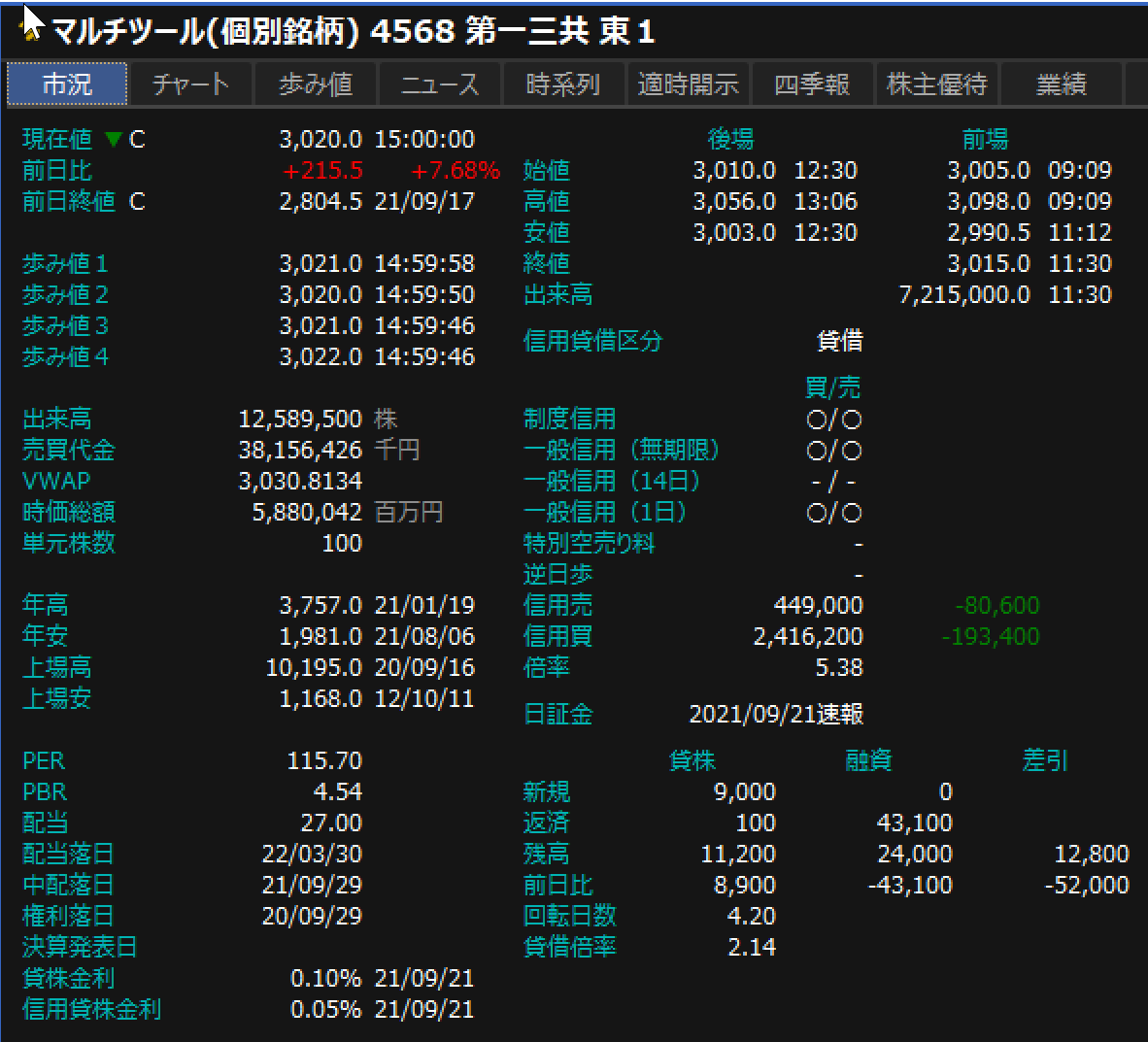Image resolution: width=1148 pixels, height=1042 pixels.
Task: Click the 融資 column header
Action: click(868, 760)
